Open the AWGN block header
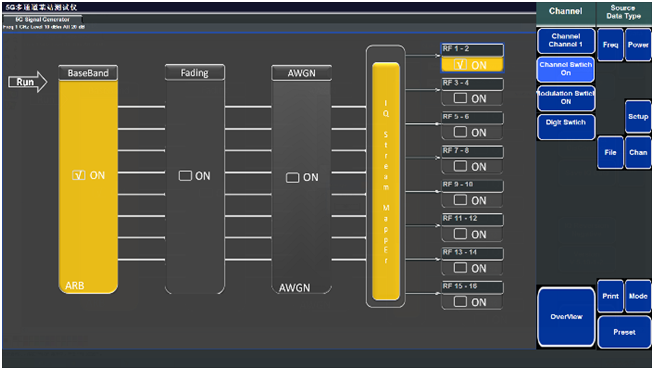The height and width of the screenshot is (370, 654). (x=302, y=73)
